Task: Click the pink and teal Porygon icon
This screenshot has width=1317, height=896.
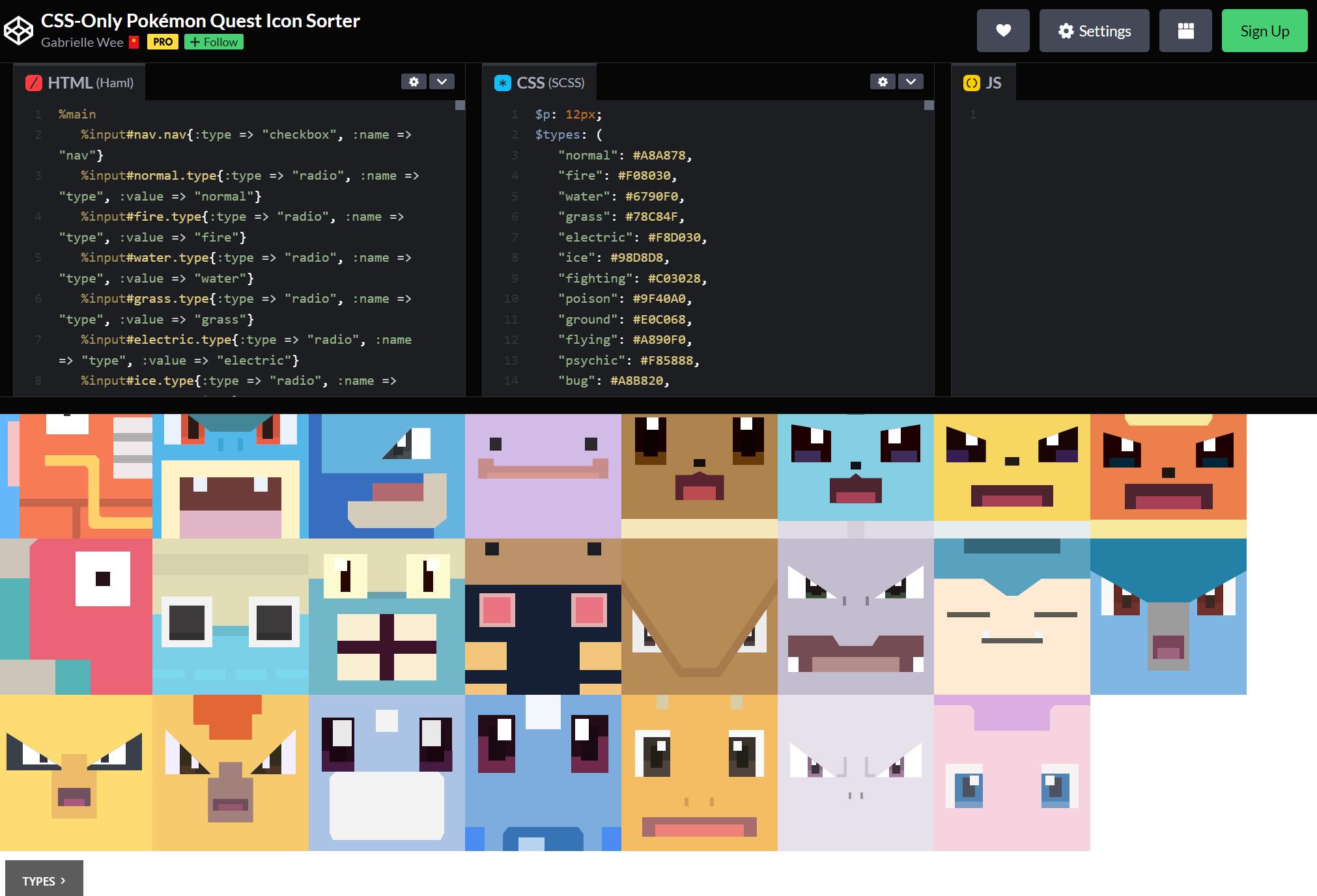Action: click(76, 617)
